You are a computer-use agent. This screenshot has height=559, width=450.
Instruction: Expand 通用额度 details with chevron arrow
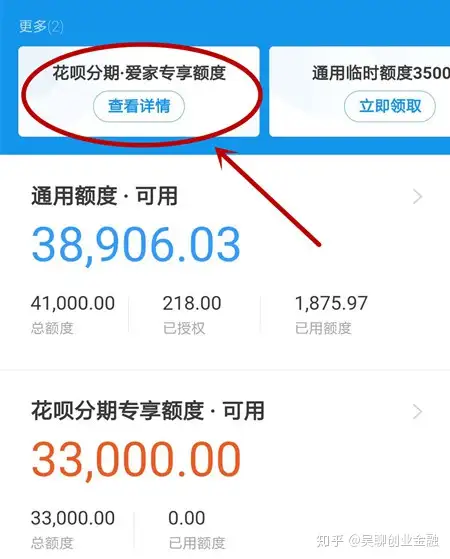[418, 196]
